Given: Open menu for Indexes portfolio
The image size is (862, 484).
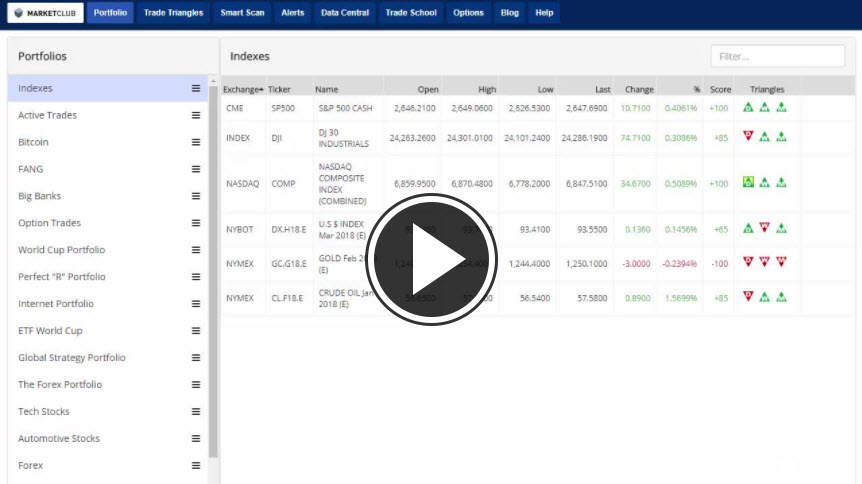Looking at the screenshot, I should 196,88.
